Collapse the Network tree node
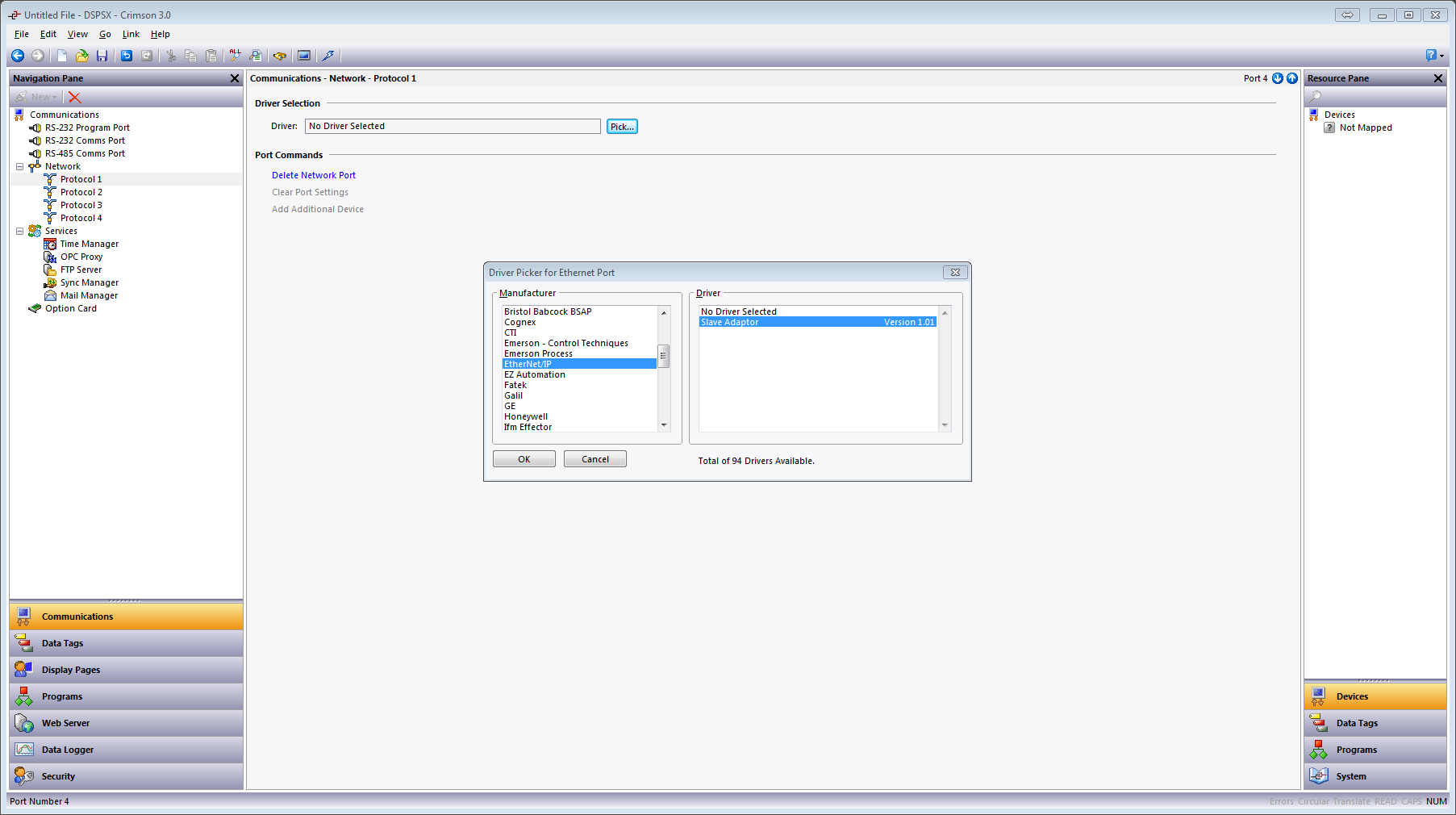This screenshot has width=1456, height=815. point(20,166)
